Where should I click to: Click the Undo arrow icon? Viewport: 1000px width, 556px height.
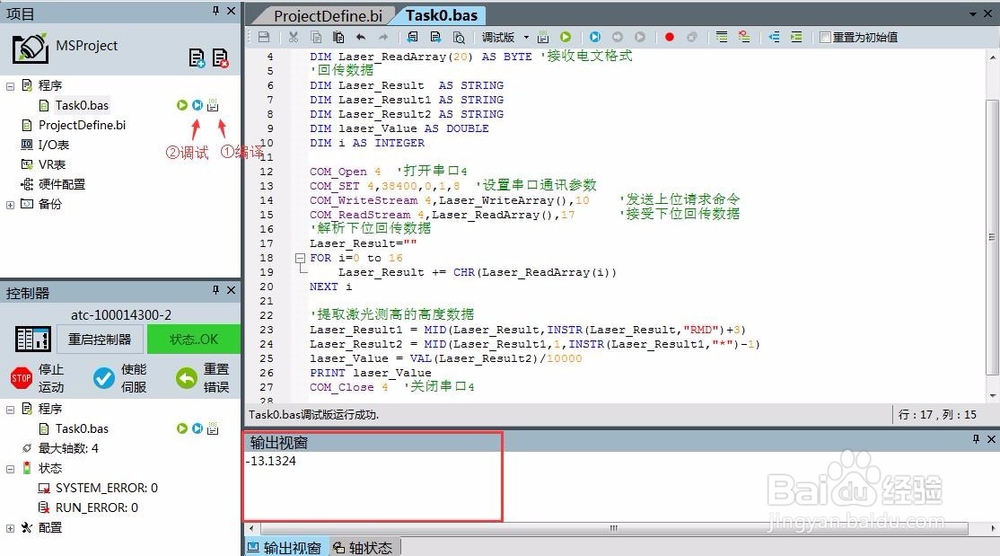coord(361,37)
